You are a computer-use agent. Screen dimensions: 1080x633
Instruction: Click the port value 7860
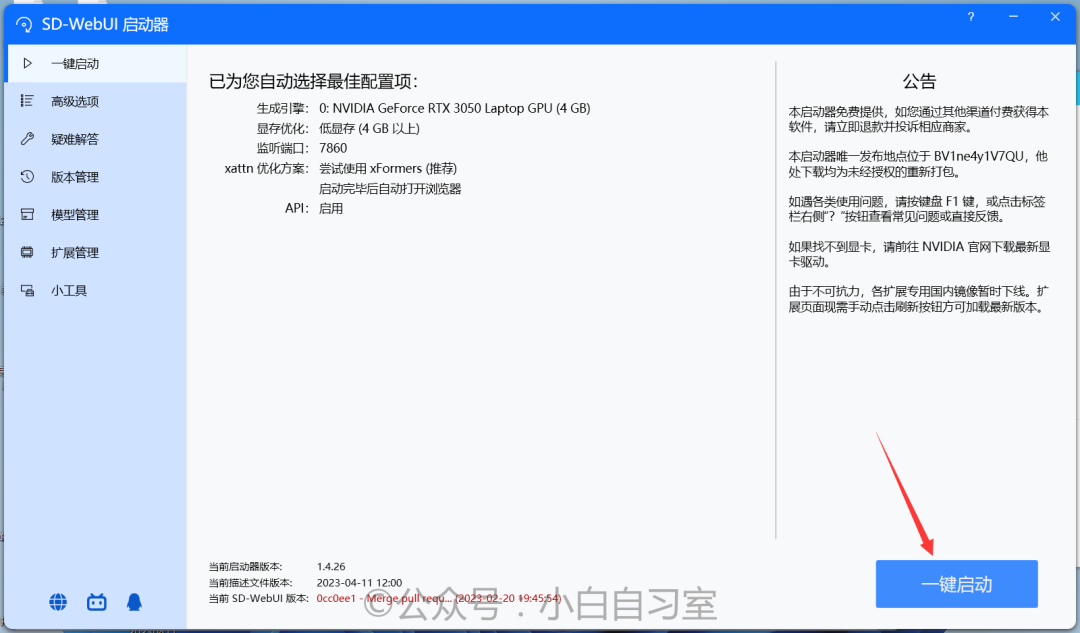(333, 148)
